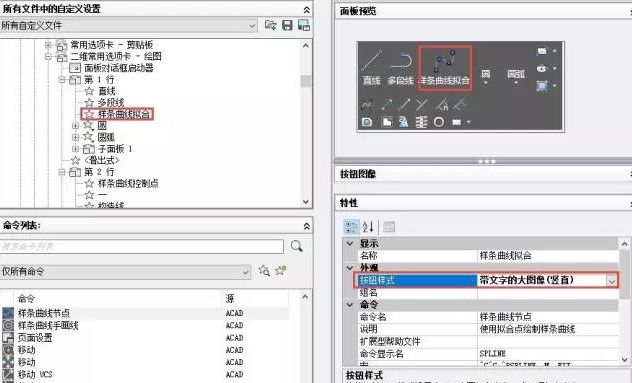This screenshot has width=632, height=383.
Task: Click the 命令 column header
Action: pos(26,299)
